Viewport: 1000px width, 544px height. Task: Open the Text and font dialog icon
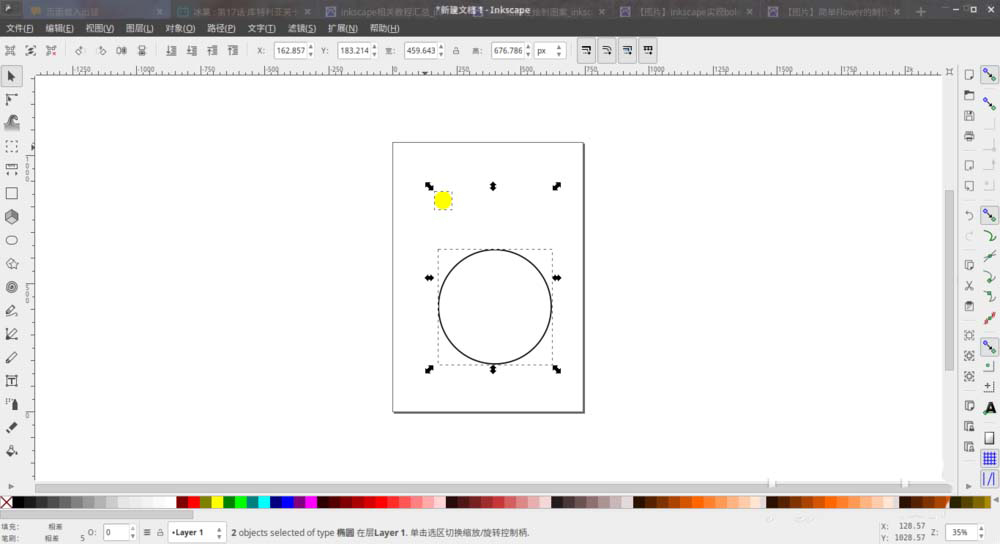(x=989, y=408)
